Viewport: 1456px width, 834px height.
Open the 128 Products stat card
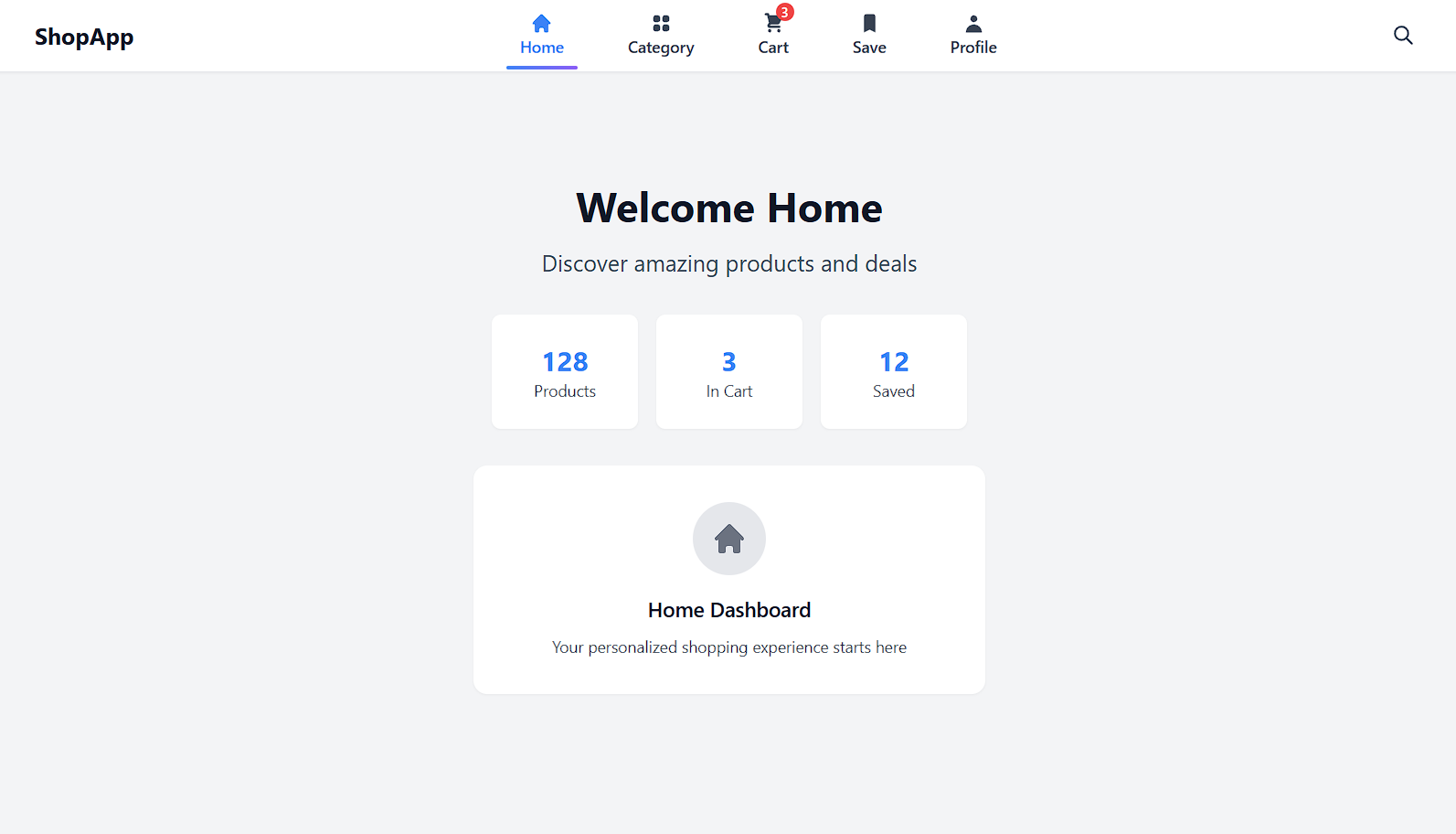coord(565,372)
